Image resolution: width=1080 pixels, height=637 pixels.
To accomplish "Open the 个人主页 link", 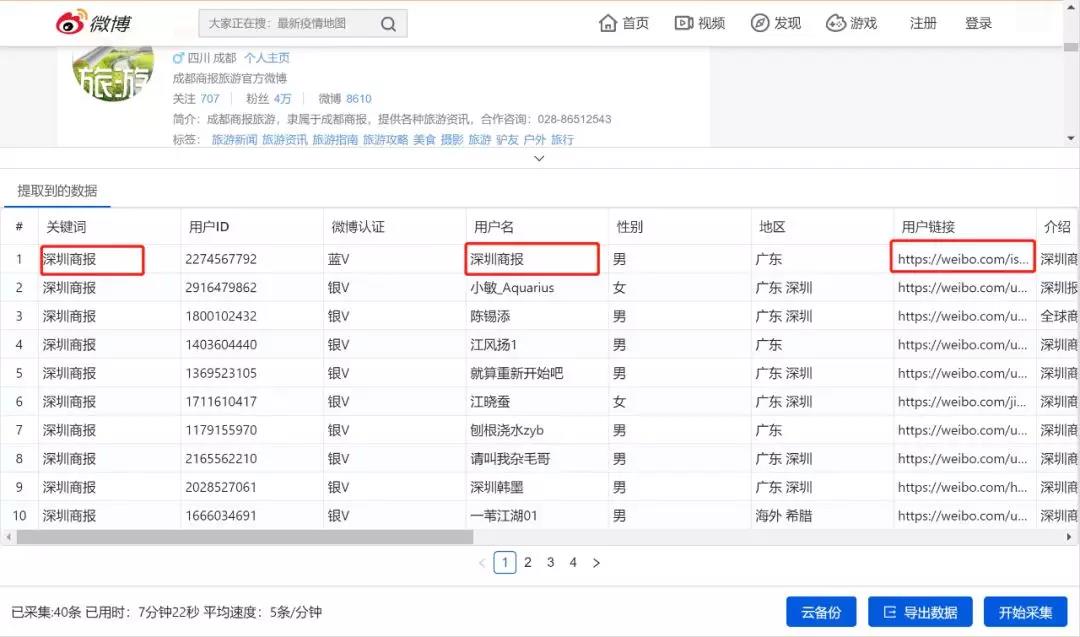I will pyautogui.click(x=267, y=58).
